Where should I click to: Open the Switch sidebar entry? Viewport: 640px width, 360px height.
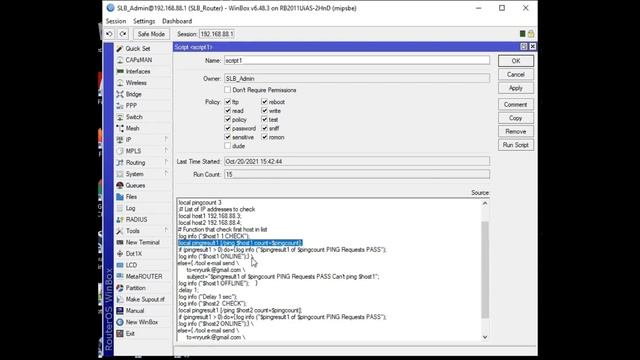pyautogui.click(x=134, y=117)
